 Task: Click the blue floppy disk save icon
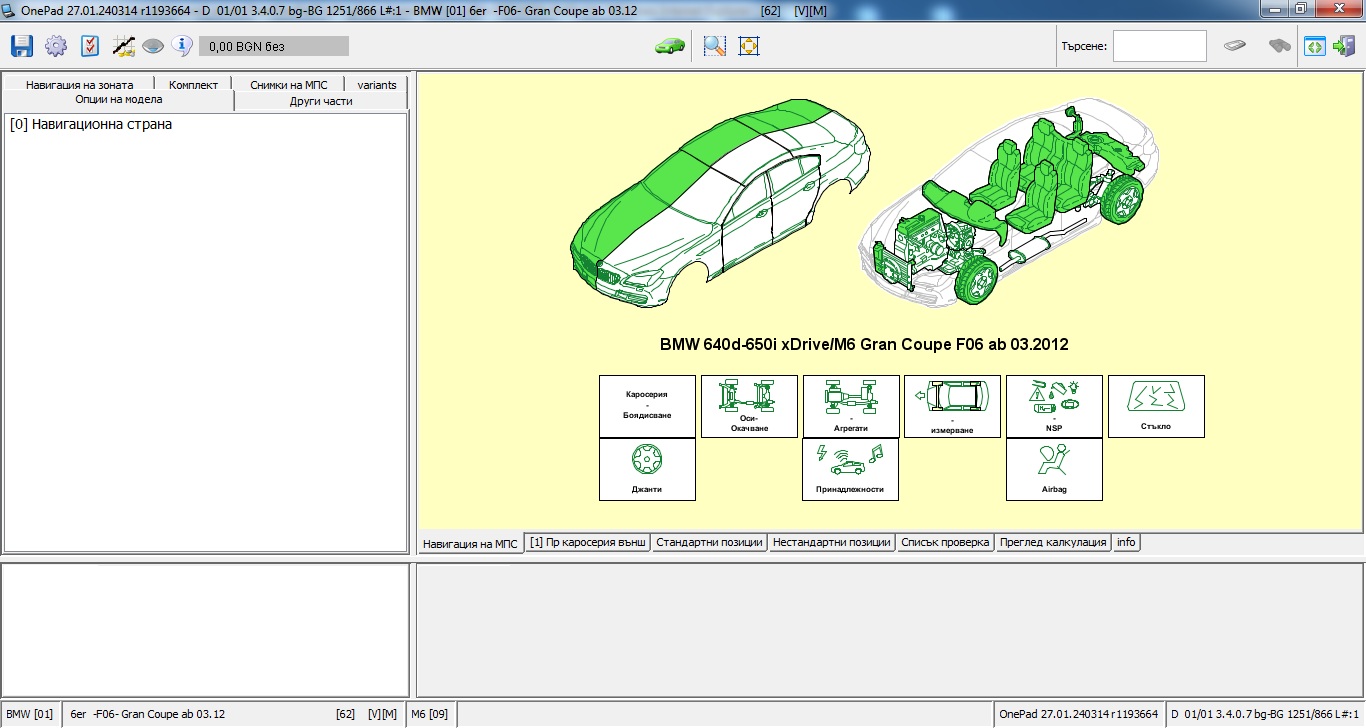click(x=22, y=46)
